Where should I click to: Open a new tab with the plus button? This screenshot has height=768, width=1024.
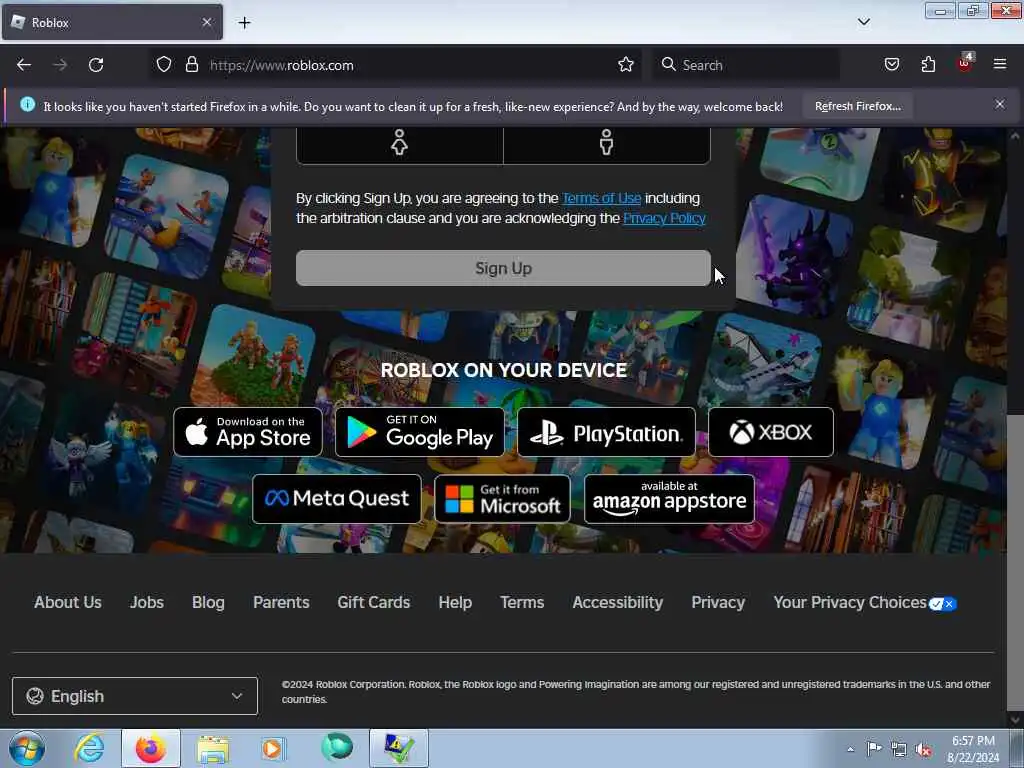coord(244,23)
